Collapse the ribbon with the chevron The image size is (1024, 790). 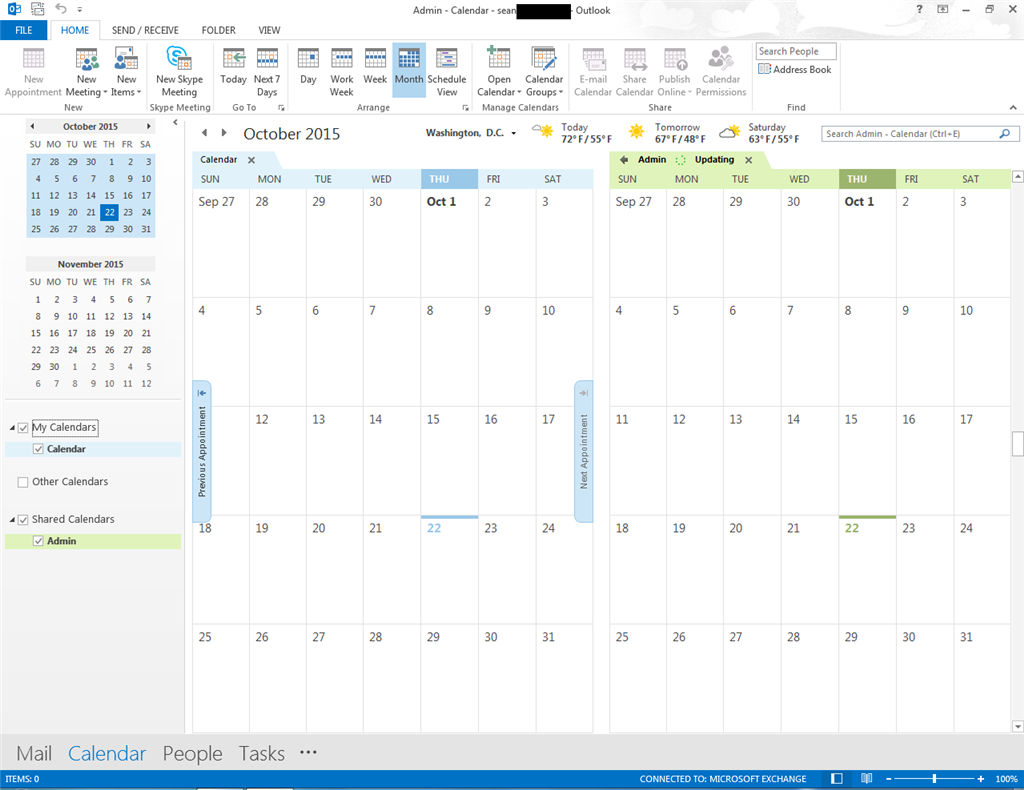[1013, 108]
